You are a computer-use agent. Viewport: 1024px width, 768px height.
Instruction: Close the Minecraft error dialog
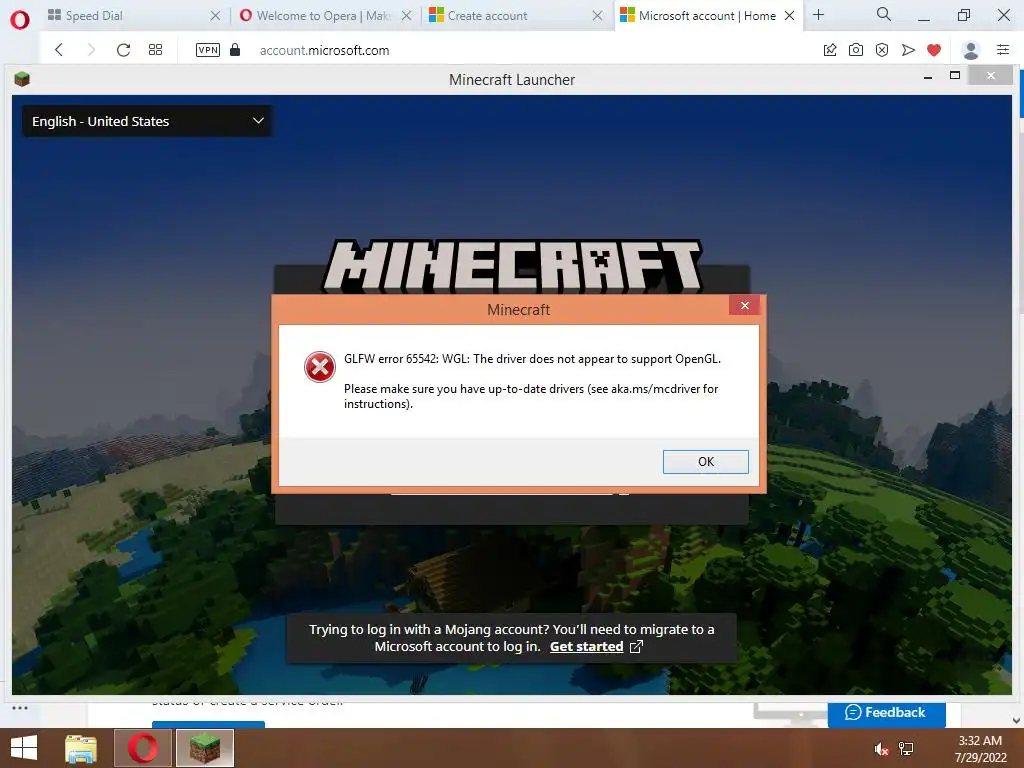click(x=744, y=306)
